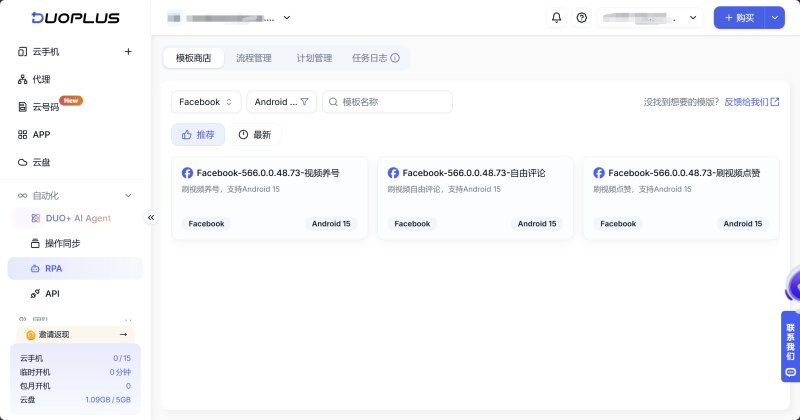Switch to 模板商店 tab
This screenshot has width=800, height=420.
pos(193,58)
